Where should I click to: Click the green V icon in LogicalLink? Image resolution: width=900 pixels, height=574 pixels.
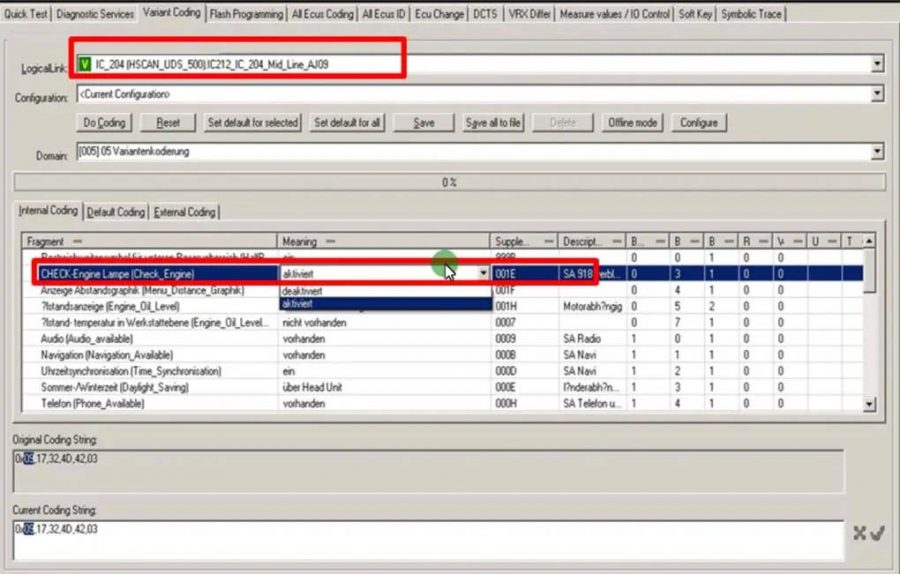(85, 64)
